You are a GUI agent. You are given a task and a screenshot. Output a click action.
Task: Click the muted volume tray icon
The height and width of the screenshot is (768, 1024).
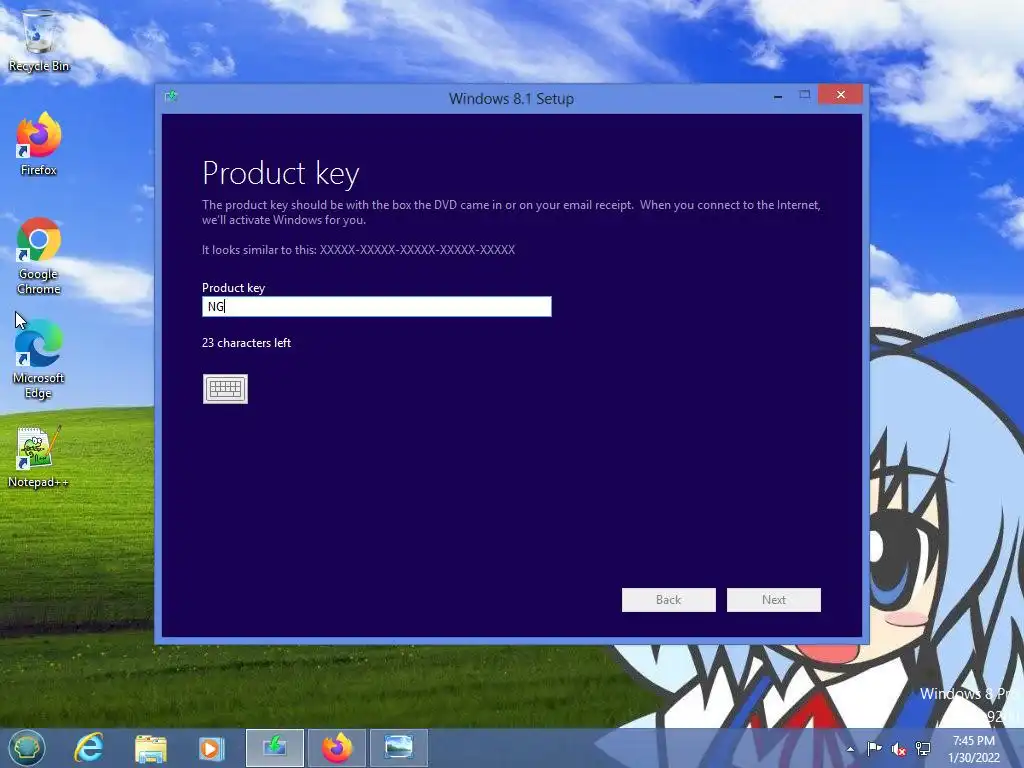tap(899, 749)
